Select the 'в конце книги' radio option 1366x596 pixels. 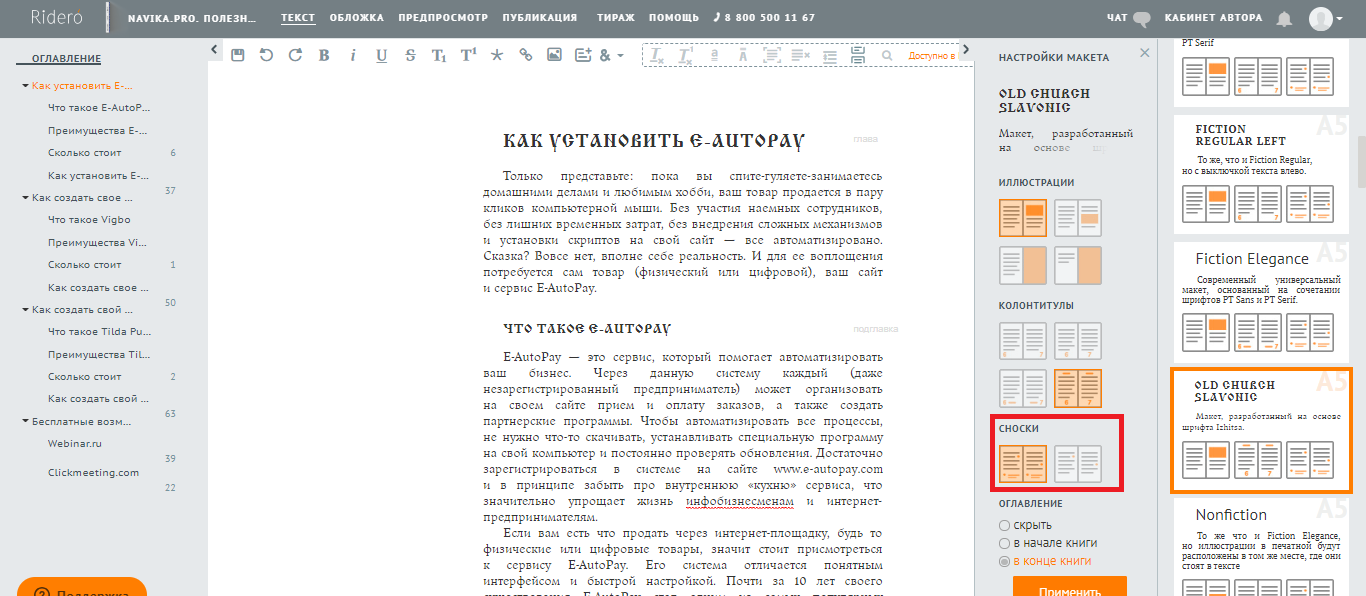coord(1005,561)
